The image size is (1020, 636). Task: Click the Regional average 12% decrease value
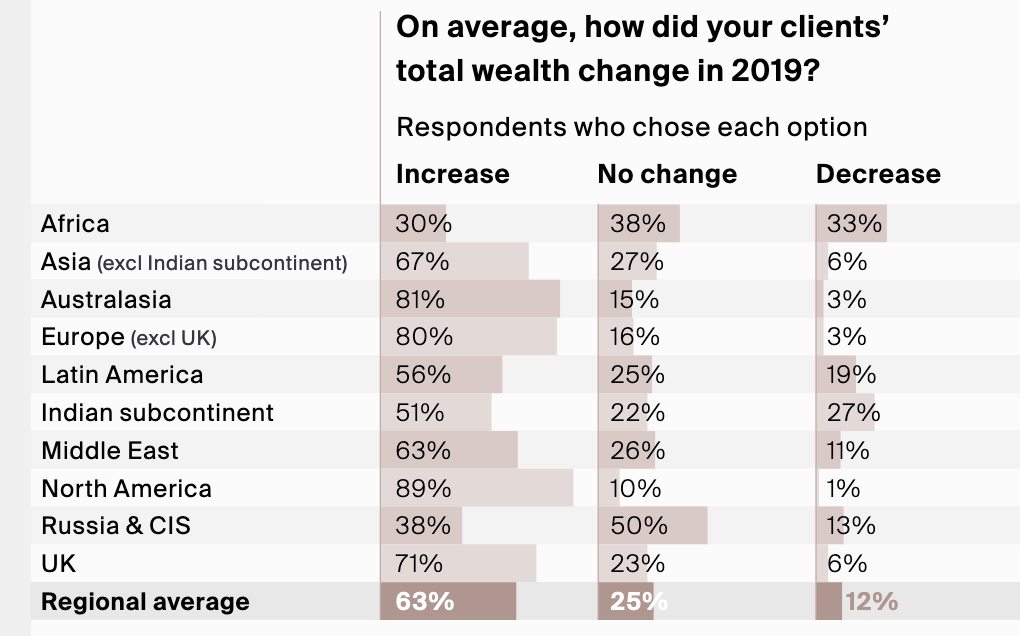click(x=872, y=602)
